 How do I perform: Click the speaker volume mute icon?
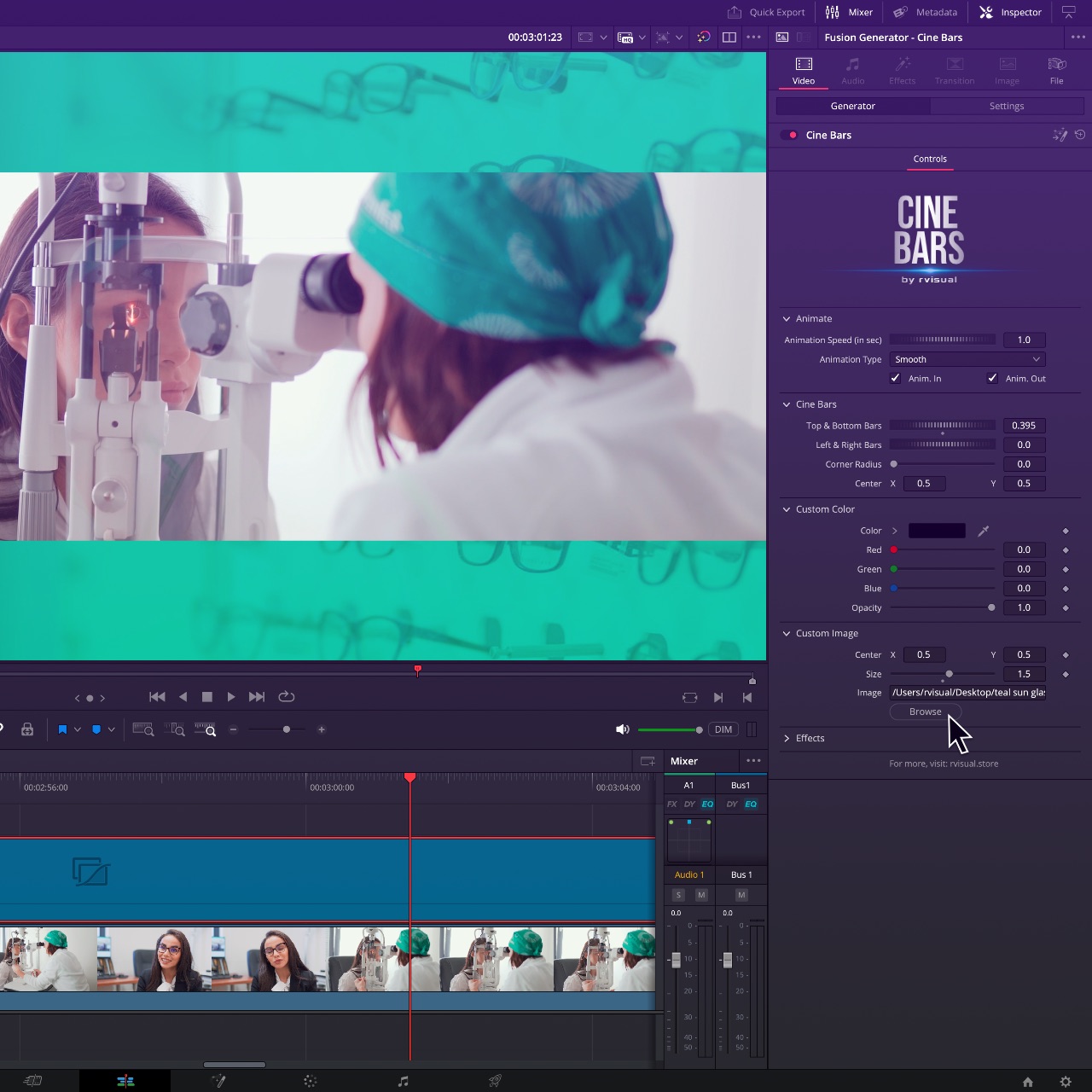(x=623, y=729)
